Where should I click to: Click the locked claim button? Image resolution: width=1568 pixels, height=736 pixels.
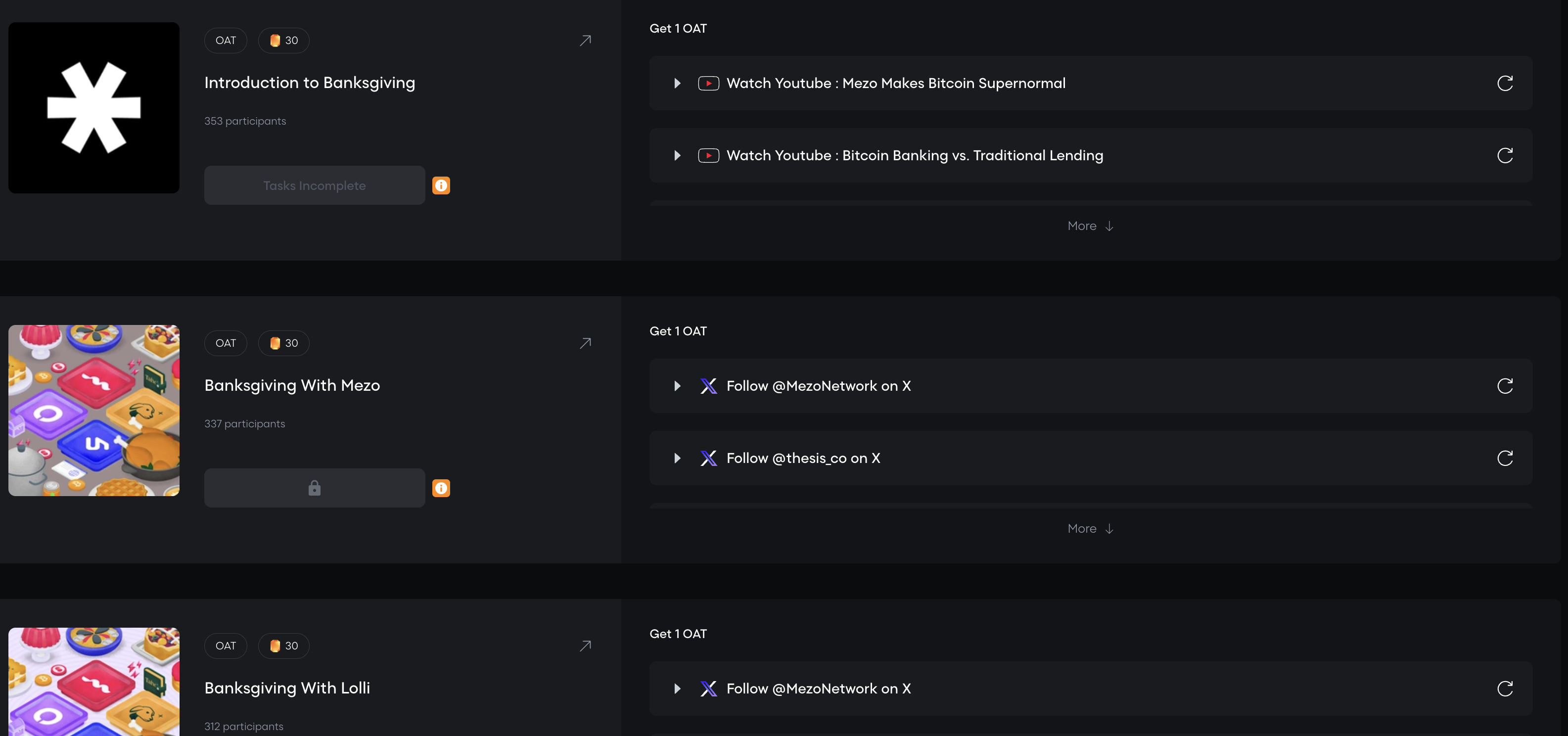pyautogui.click(x=314, y=488)
